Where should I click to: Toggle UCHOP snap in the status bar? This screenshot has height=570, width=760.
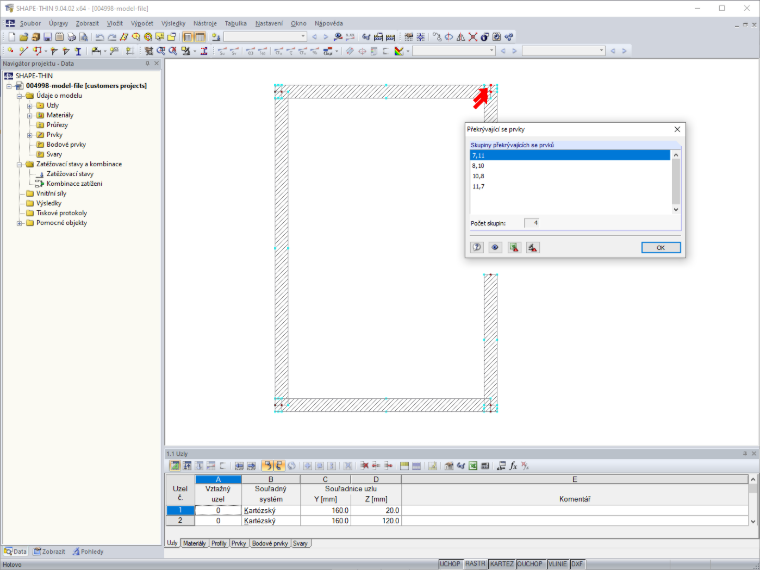450,564
